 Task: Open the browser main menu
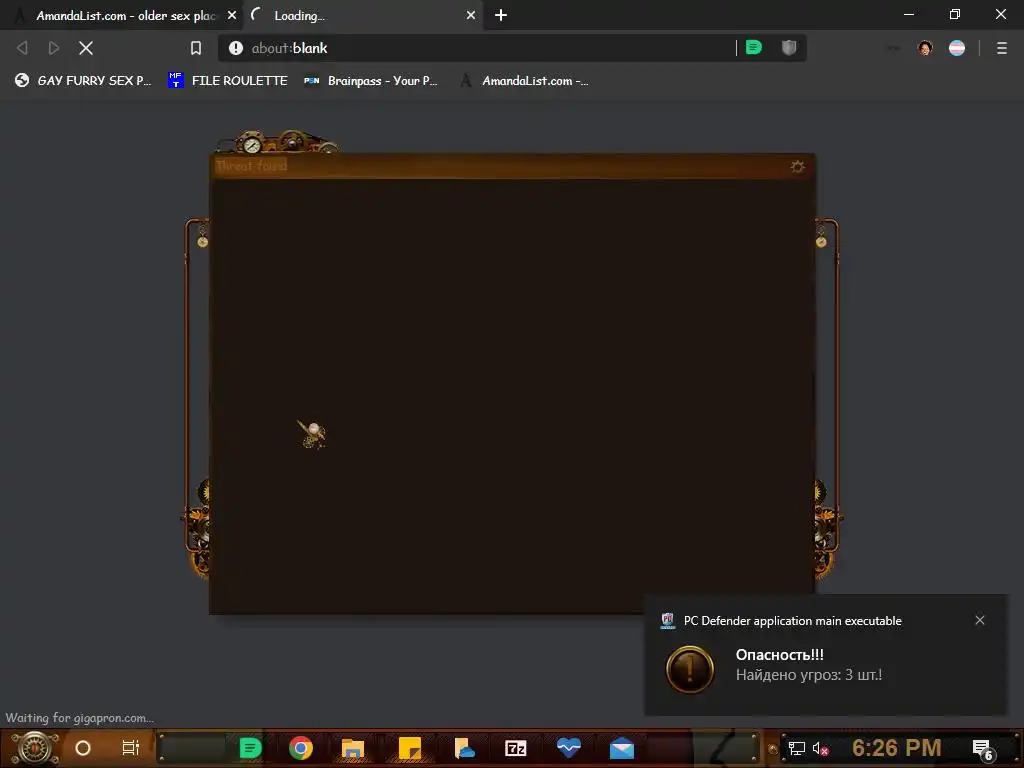tap(1002, 48)
